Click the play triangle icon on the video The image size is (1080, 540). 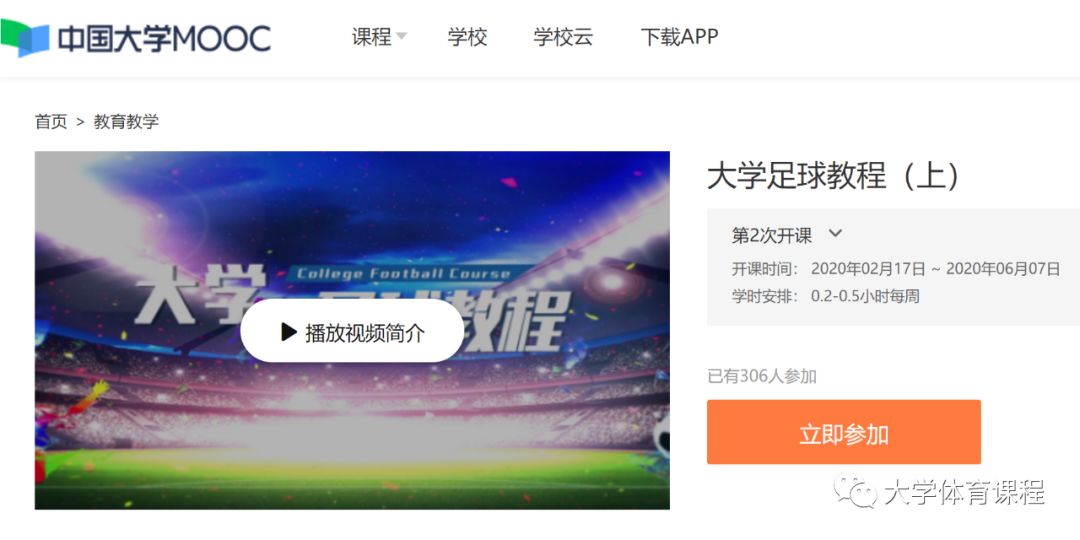click(289, 332)
